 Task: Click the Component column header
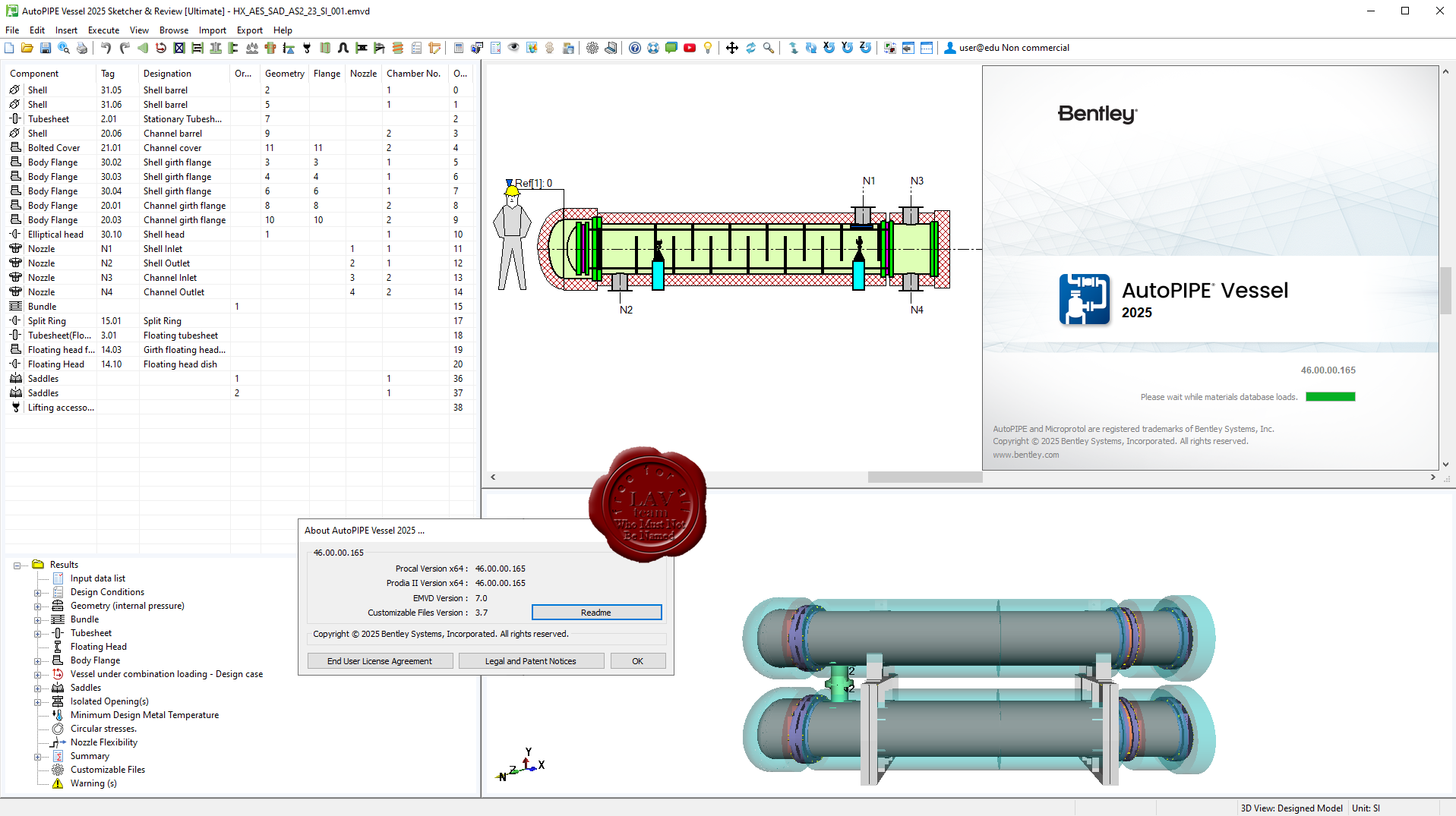(x=51, y=74)
